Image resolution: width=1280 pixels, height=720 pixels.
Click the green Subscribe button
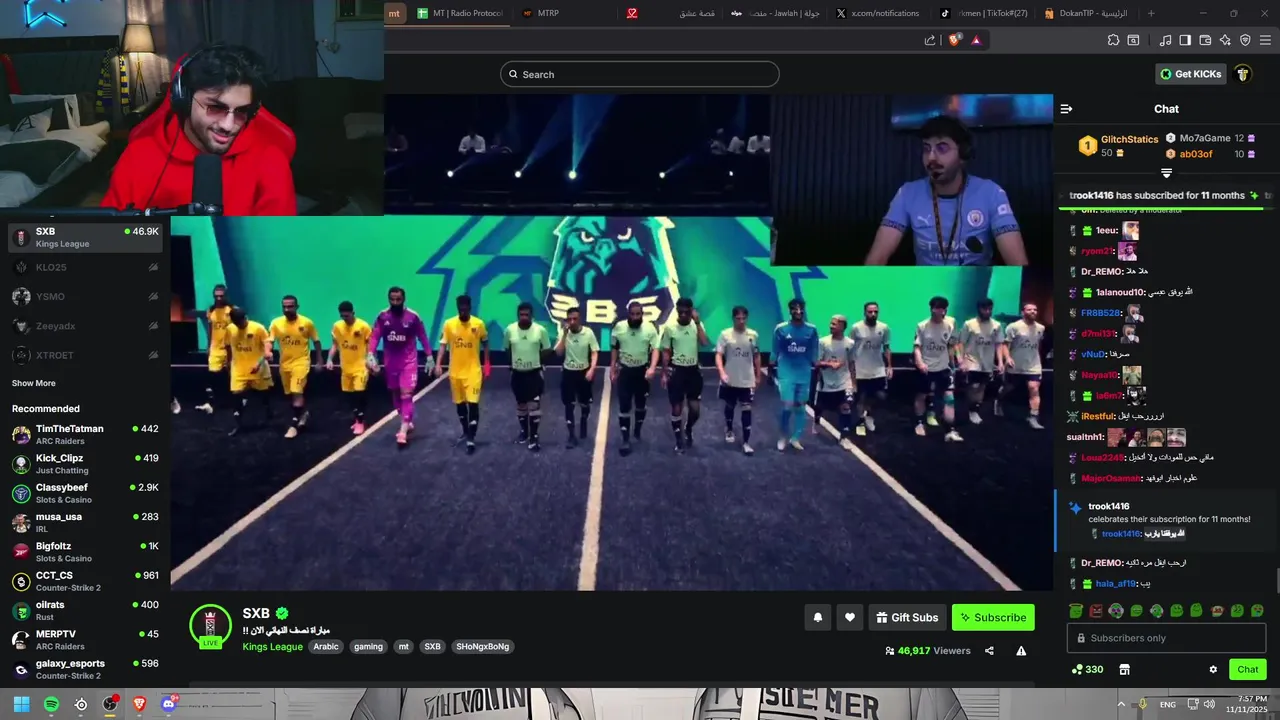(x=993, y=618)
